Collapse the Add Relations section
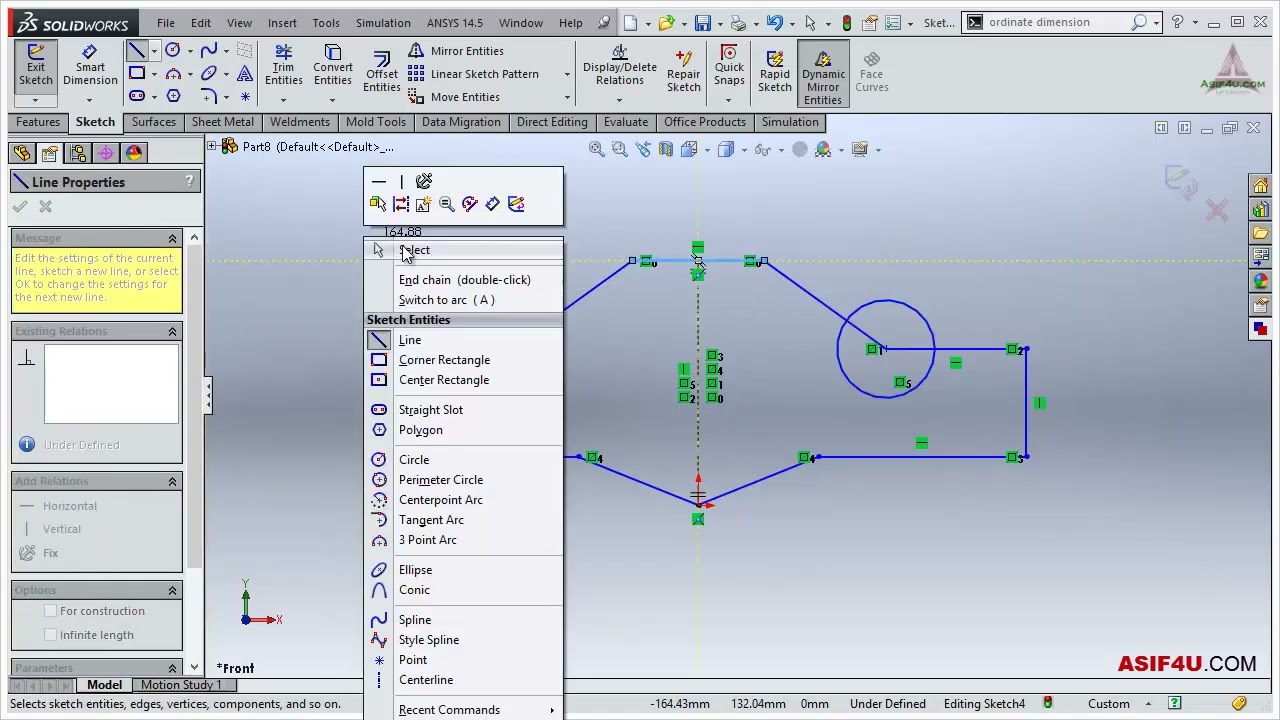1280x720 pixels. coord(172,481)
